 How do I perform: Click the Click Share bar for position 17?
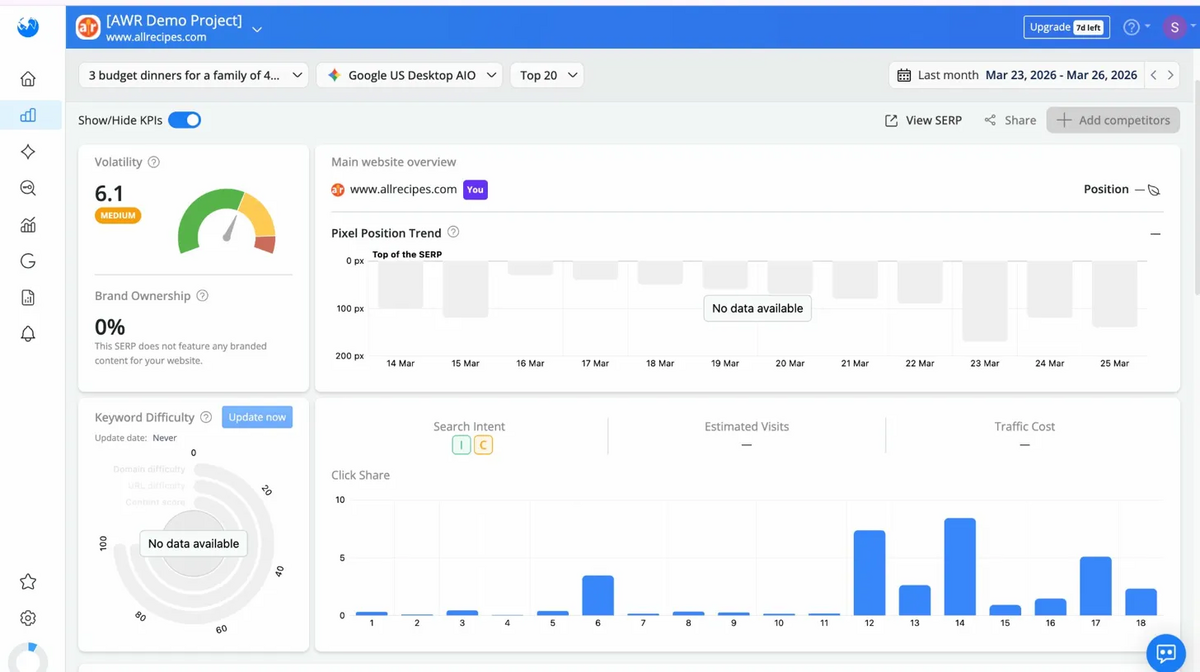[x=1096, y=586]
